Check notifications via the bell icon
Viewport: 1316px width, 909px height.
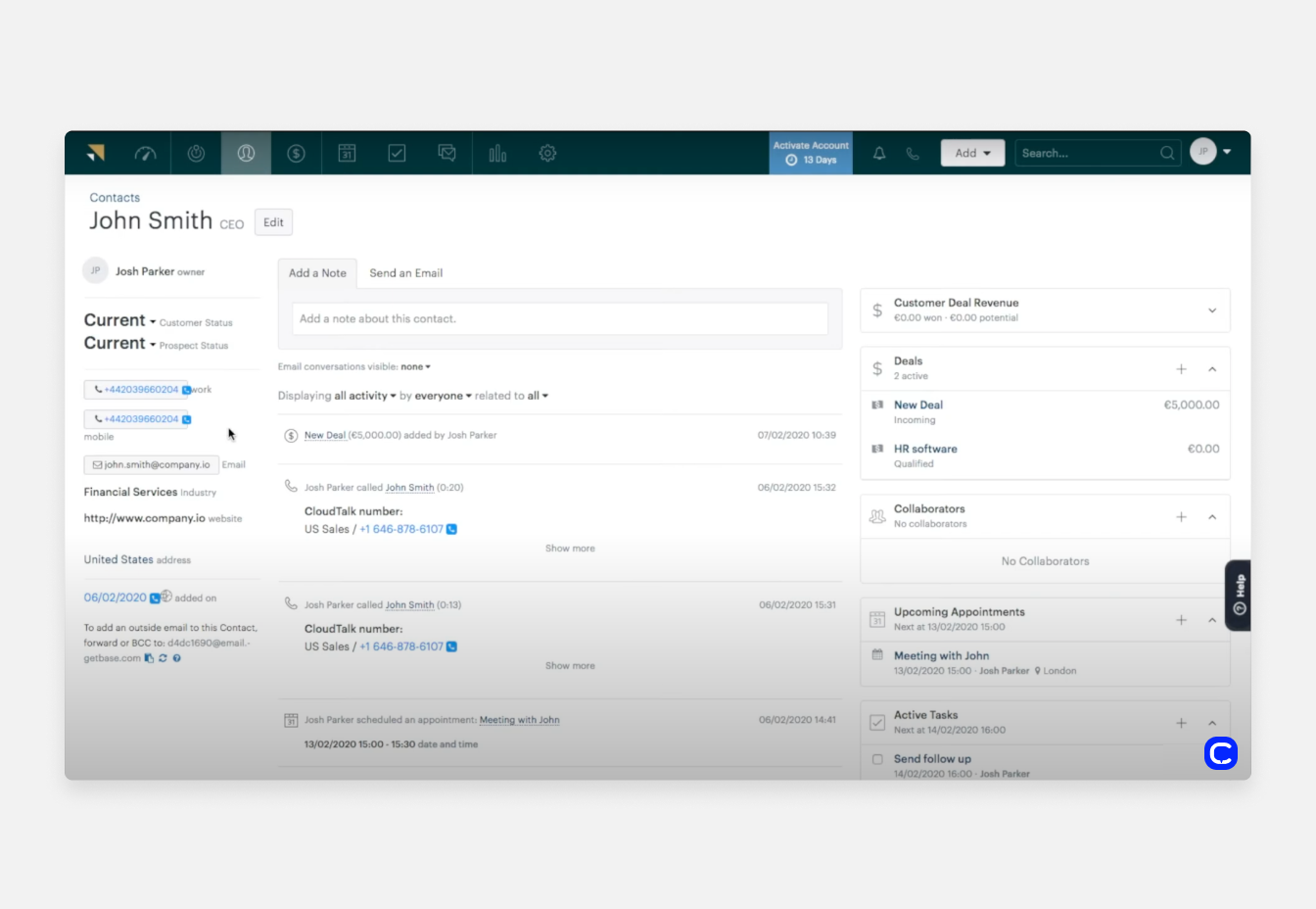tap(878, 153)
